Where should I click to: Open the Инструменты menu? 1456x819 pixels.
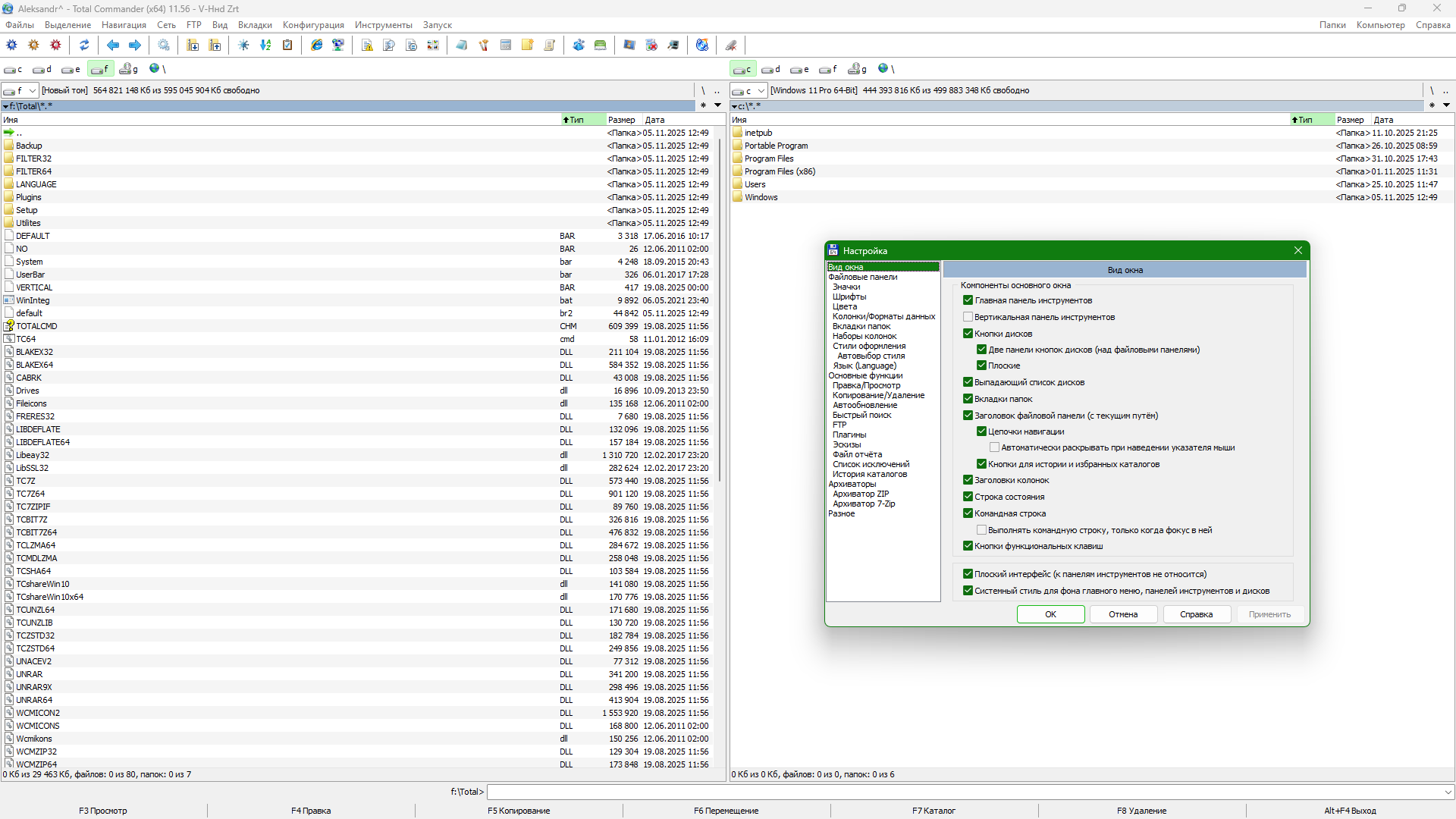tap(383, 25)
